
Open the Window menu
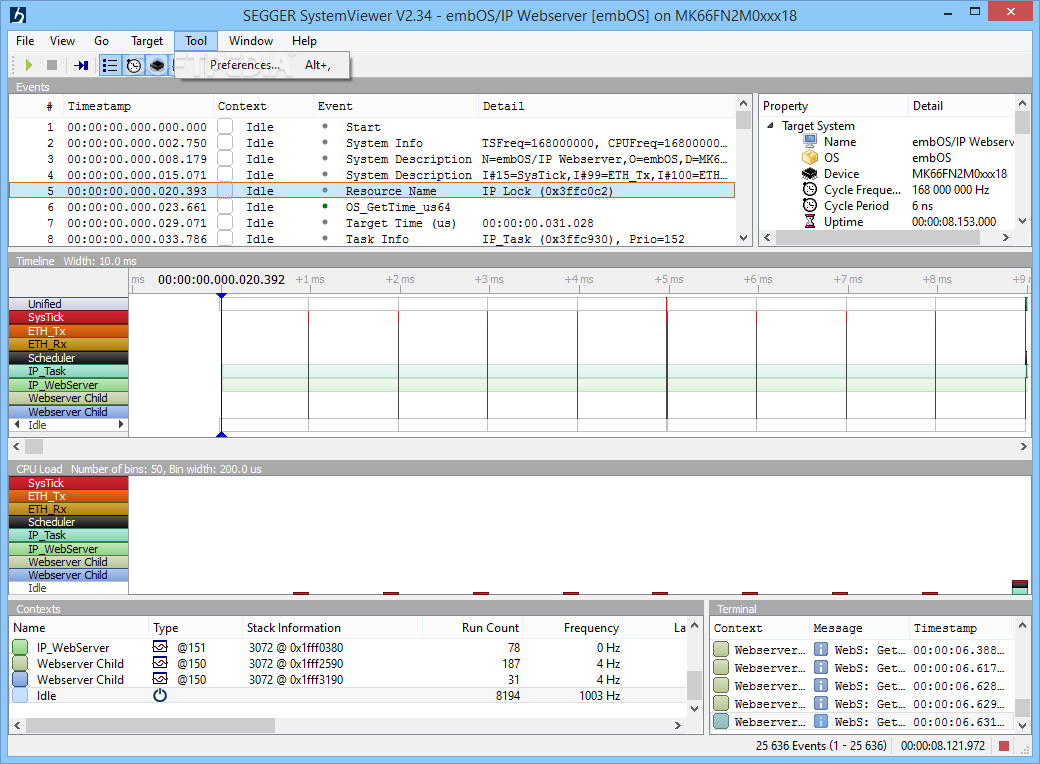[x=251, y=40]
